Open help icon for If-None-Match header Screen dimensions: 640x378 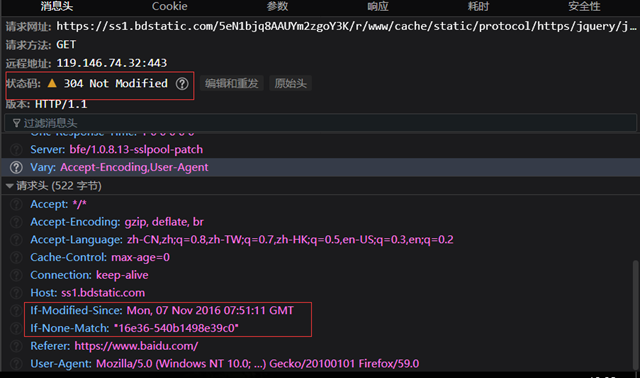point(16,328)
